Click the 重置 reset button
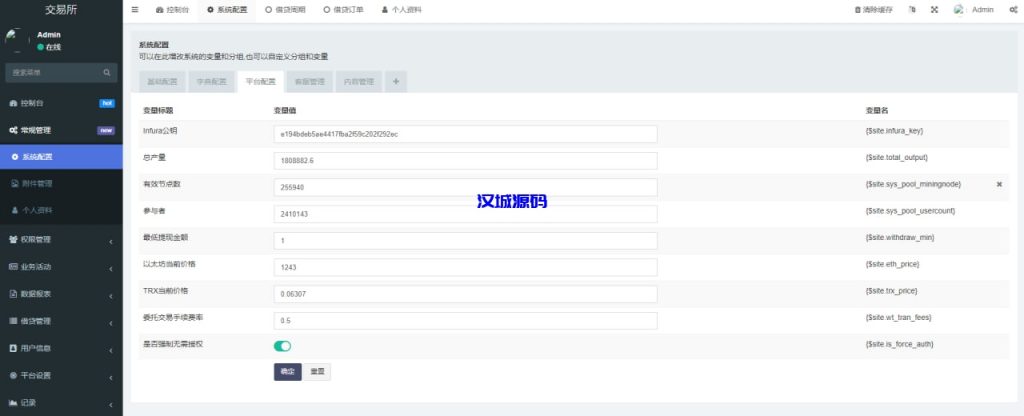Image resolution: width=1024 pixels, height=416 pixels. pos(317,372)
